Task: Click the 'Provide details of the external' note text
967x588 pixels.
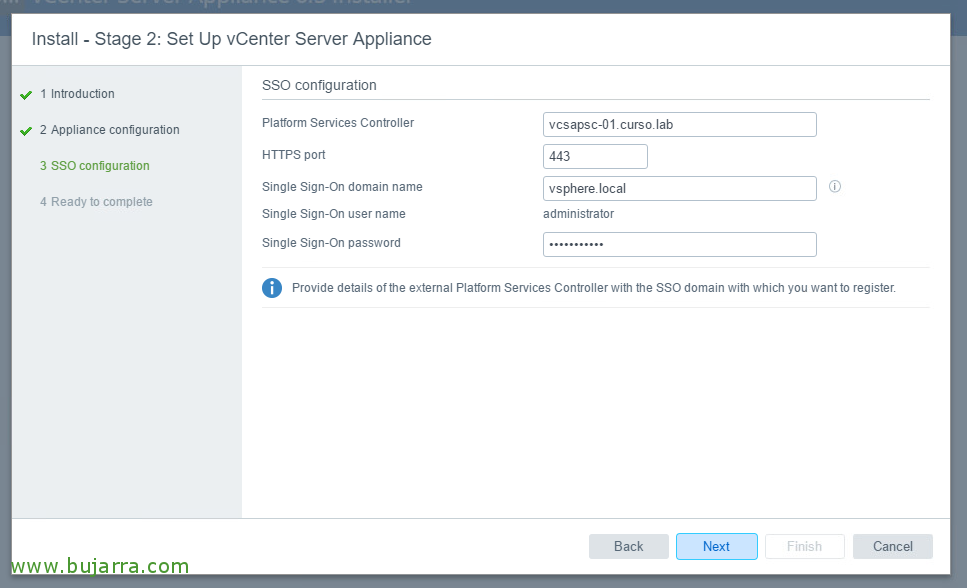Action: click(594, 288)
